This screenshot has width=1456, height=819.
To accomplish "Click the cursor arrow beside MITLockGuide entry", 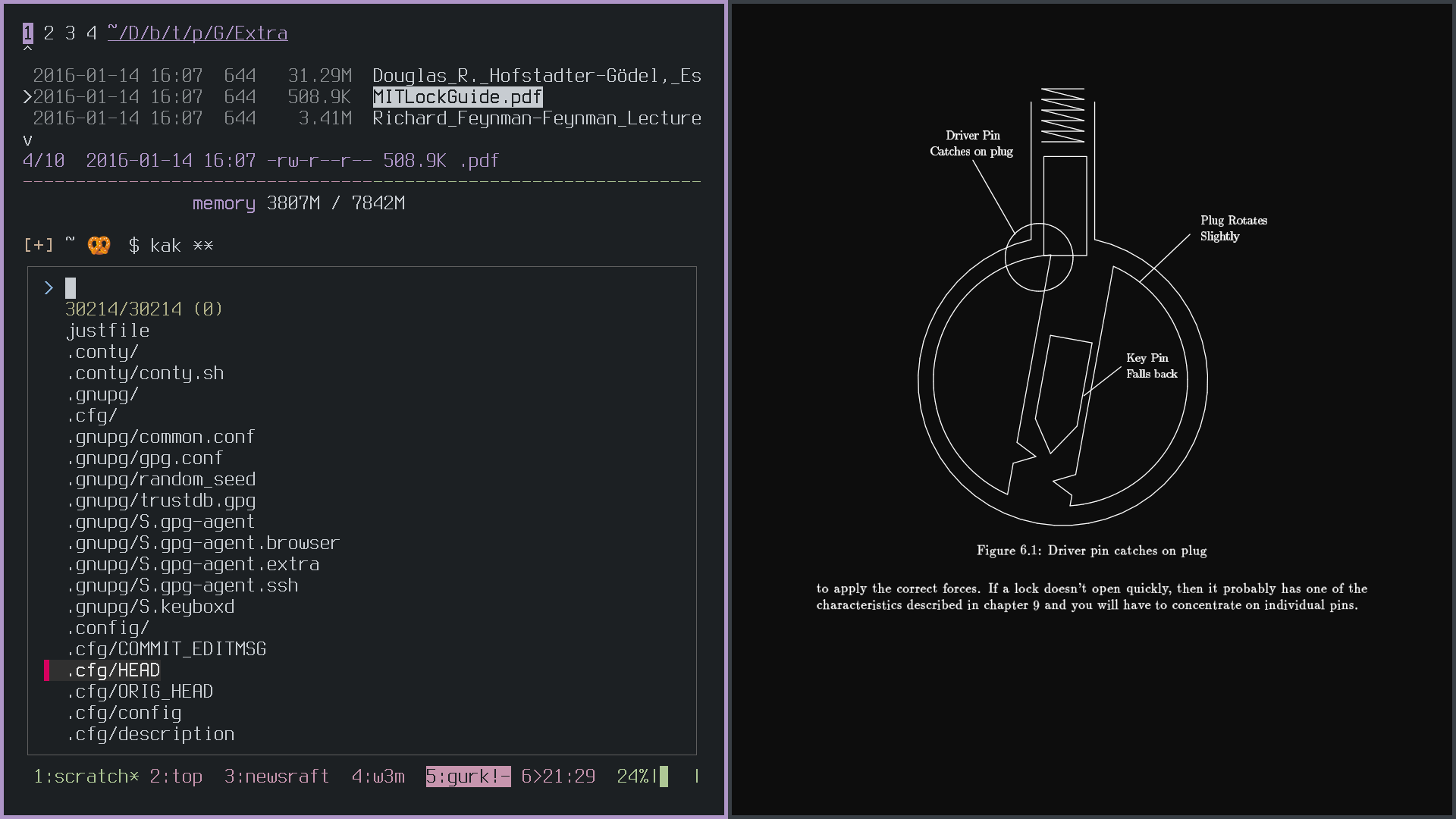I will tap(27, 97).
